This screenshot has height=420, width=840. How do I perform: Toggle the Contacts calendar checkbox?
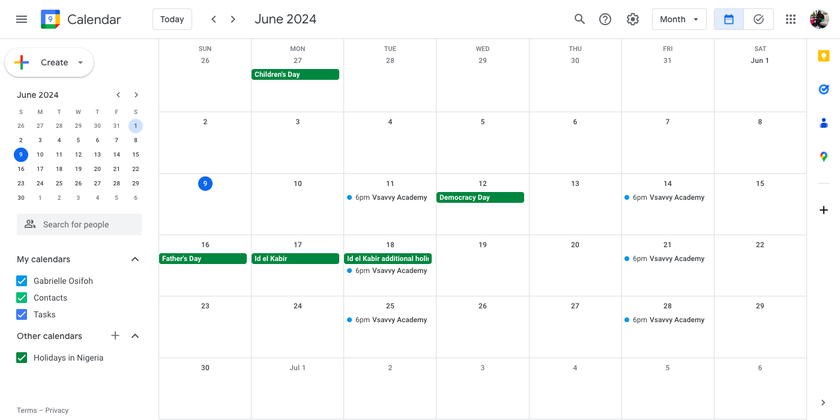click(22, 298)
